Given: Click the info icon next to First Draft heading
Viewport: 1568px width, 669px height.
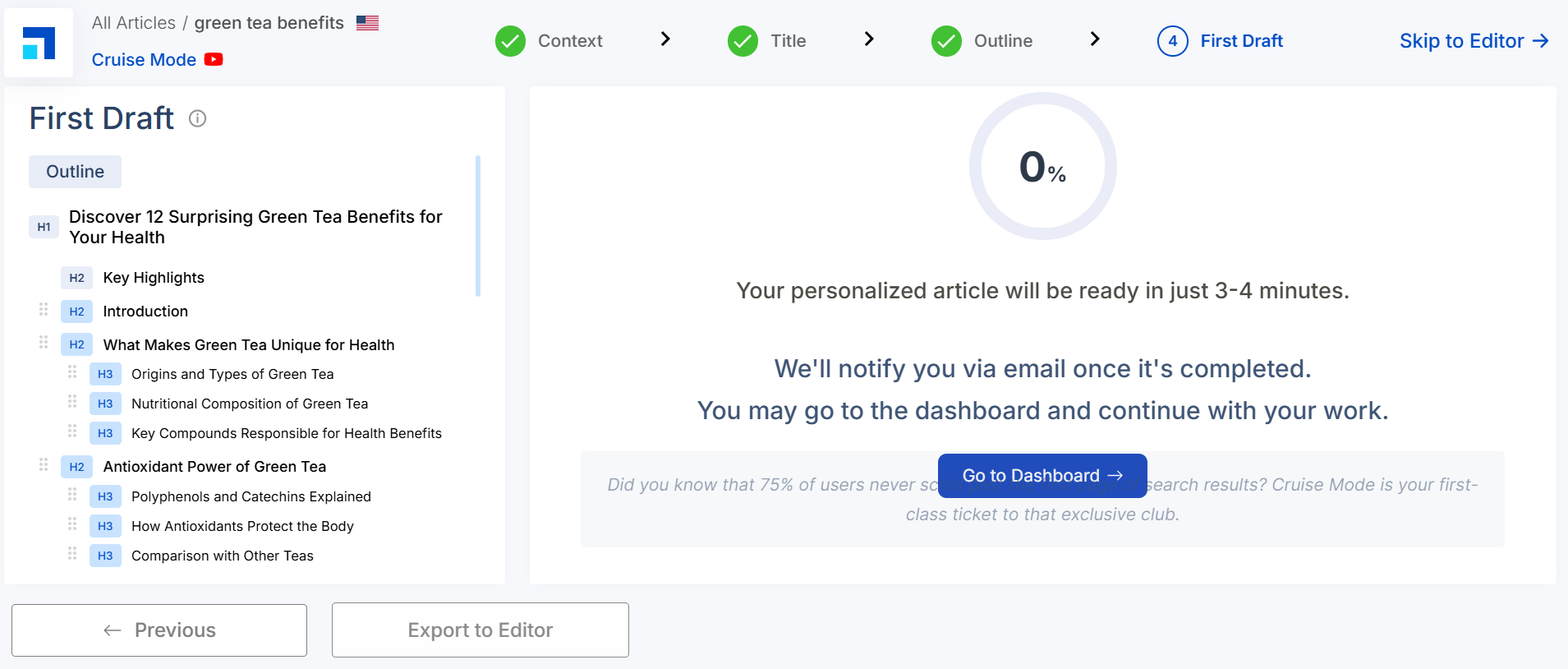Looking at the screenshot, I should point(197,119).
